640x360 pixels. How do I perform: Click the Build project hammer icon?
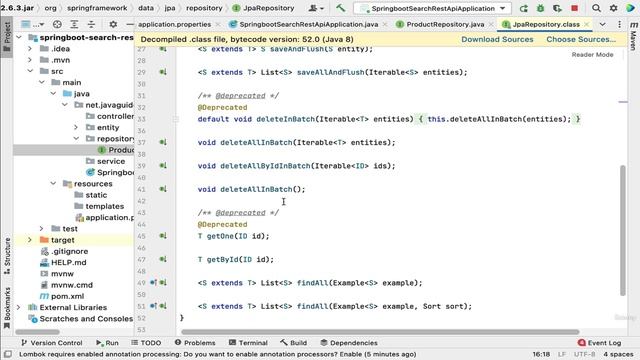[340, 8]
